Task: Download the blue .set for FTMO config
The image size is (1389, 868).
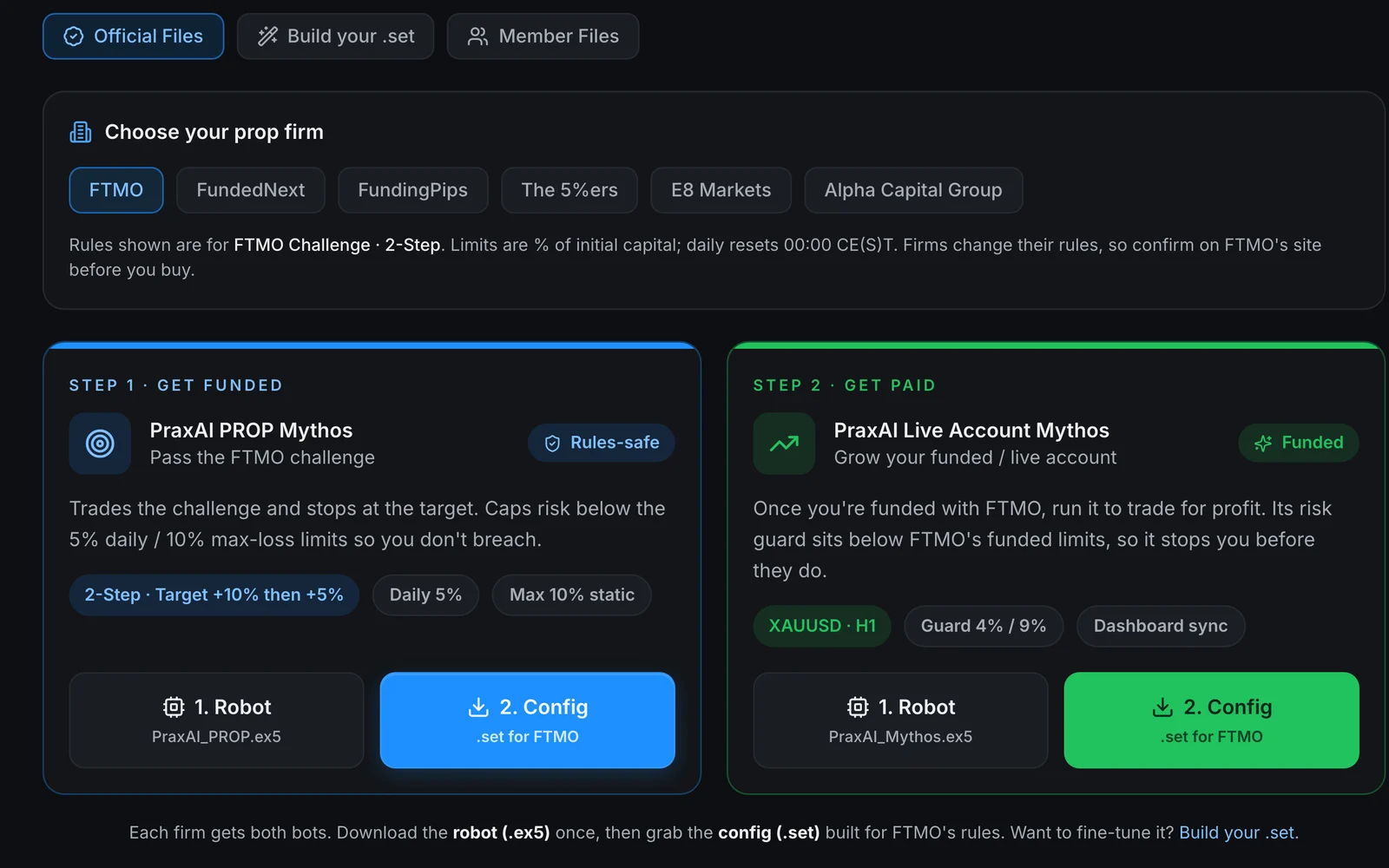Action: click(x=528, y=720)
